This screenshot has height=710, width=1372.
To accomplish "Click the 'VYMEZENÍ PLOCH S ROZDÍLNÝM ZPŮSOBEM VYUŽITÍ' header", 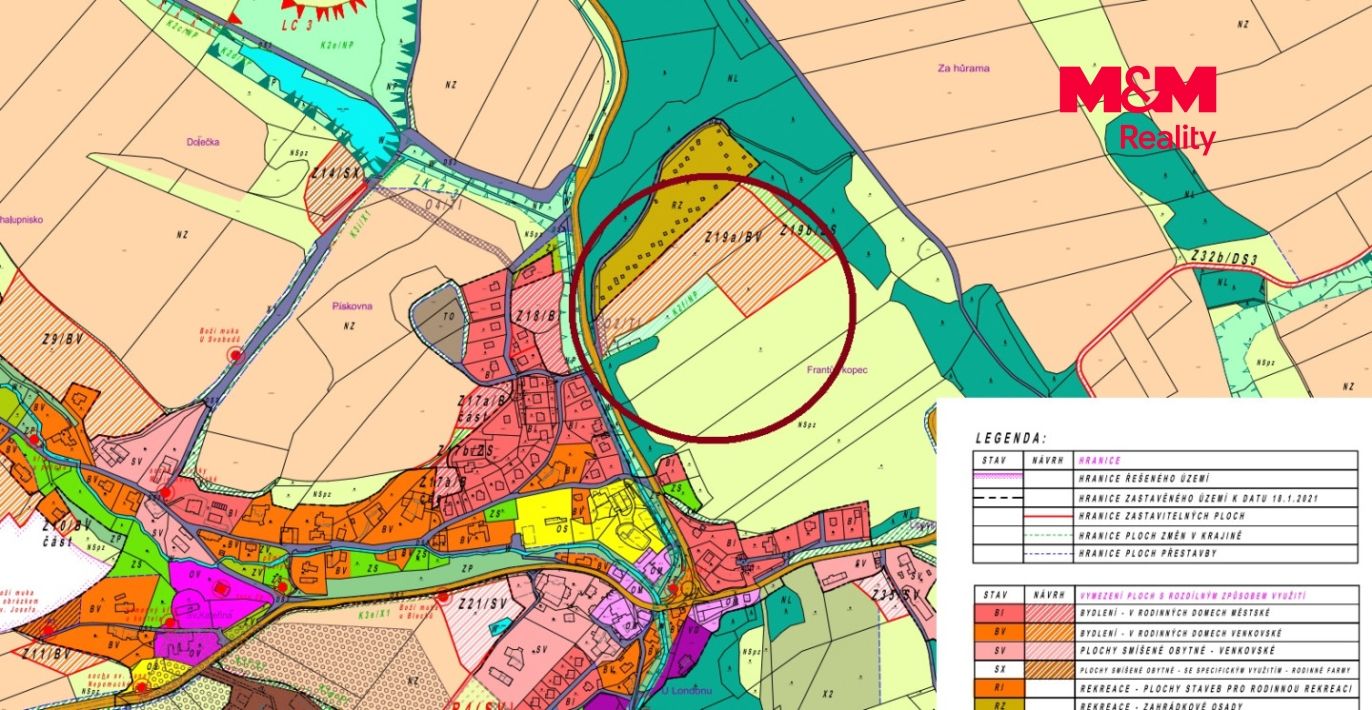I will click(1193, 596).
